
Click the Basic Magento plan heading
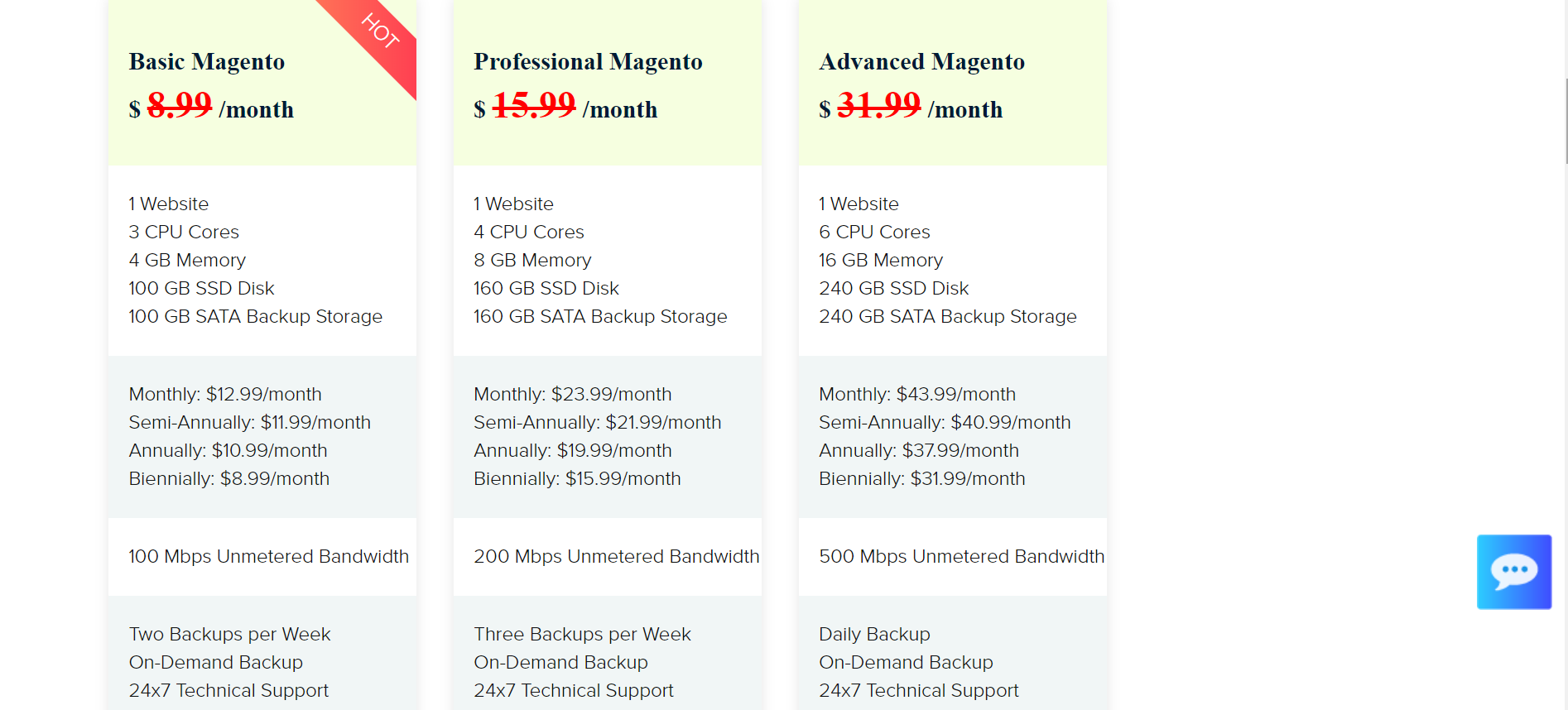[x=207, y=62]
